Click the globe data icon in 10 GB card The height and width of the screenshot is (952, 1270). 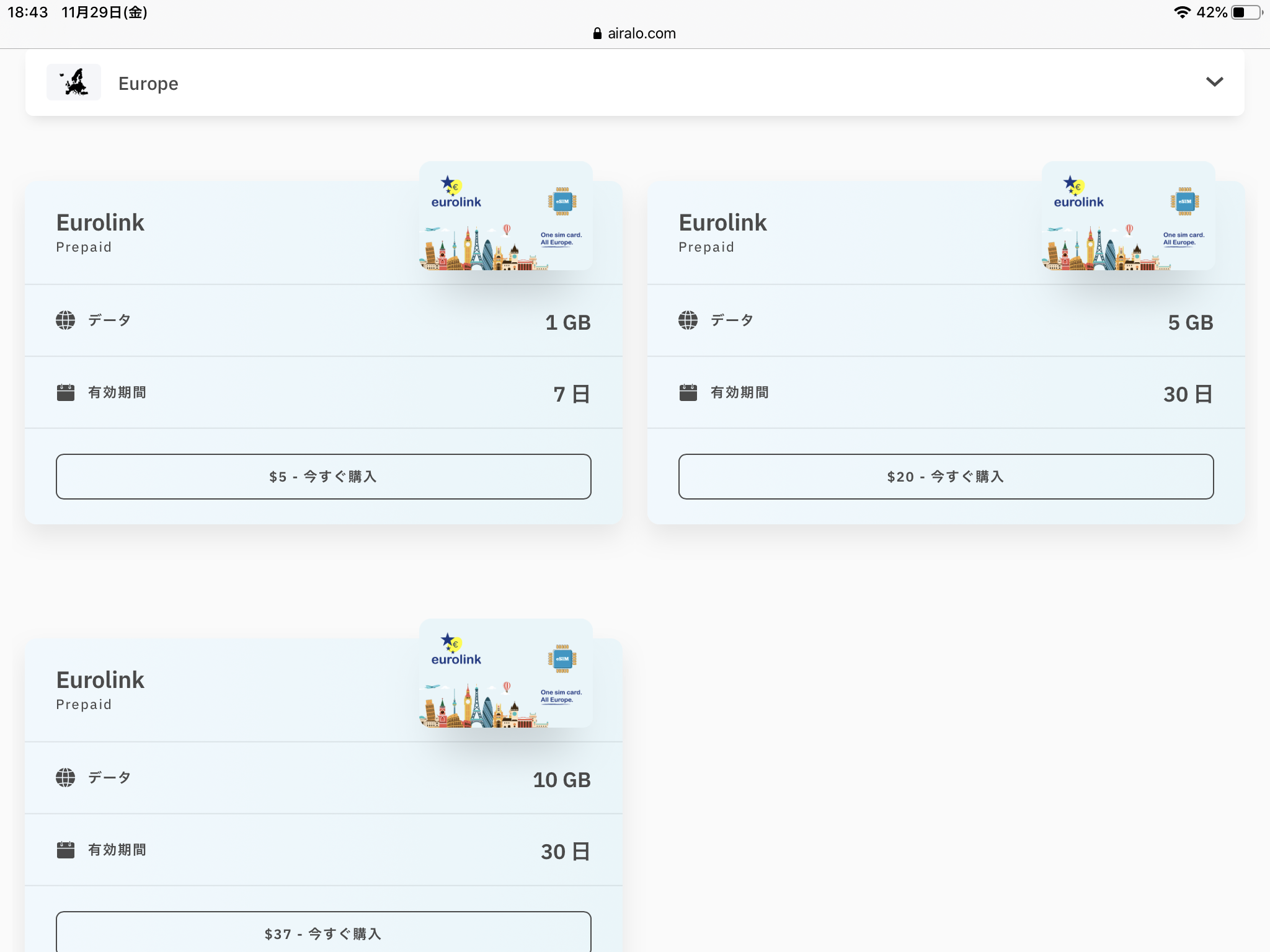tap(65, 778)
